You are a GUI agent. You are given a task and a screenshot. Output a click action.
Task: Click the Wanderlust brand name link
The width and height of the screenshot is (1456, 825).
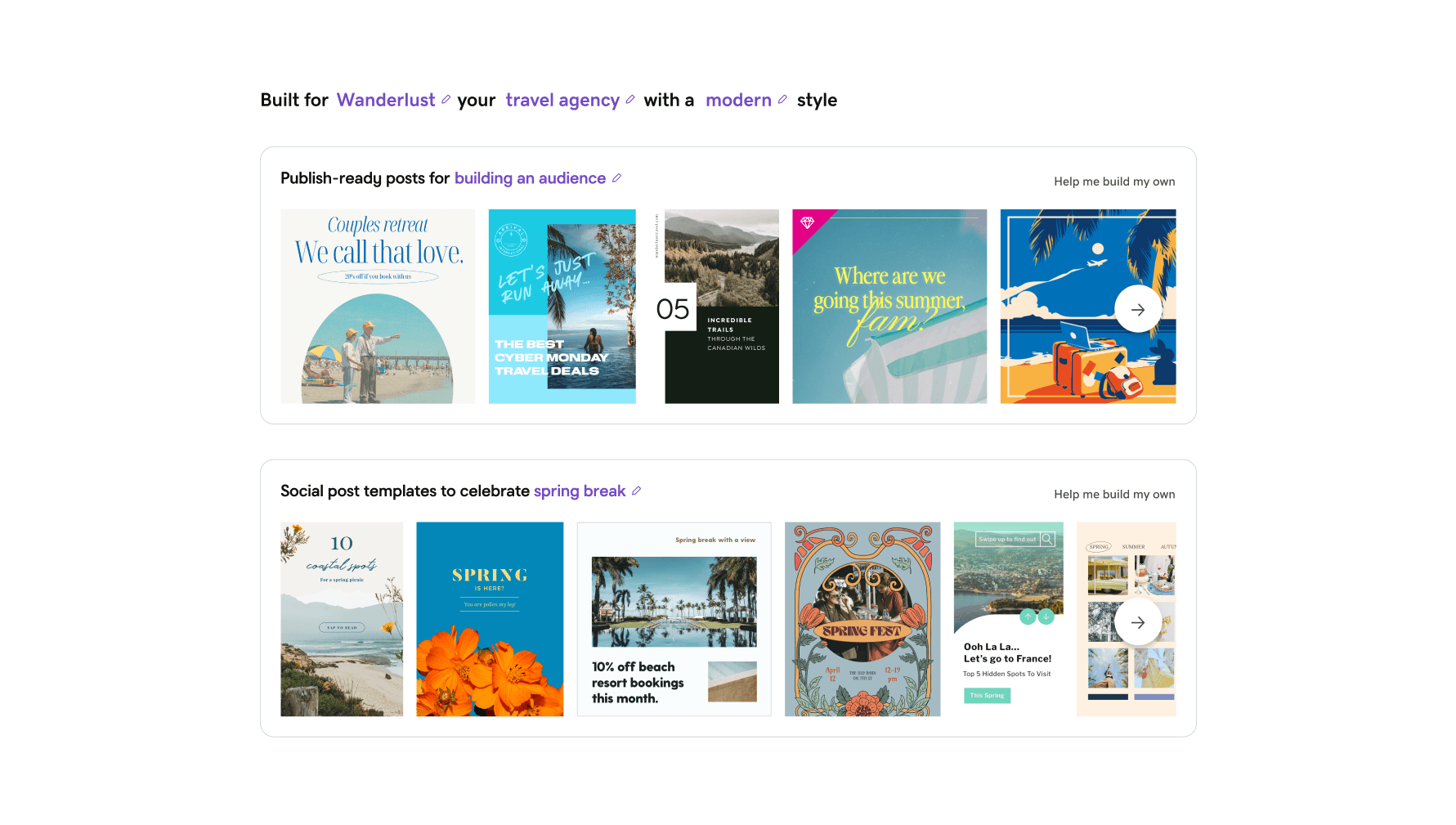[386, 100]
